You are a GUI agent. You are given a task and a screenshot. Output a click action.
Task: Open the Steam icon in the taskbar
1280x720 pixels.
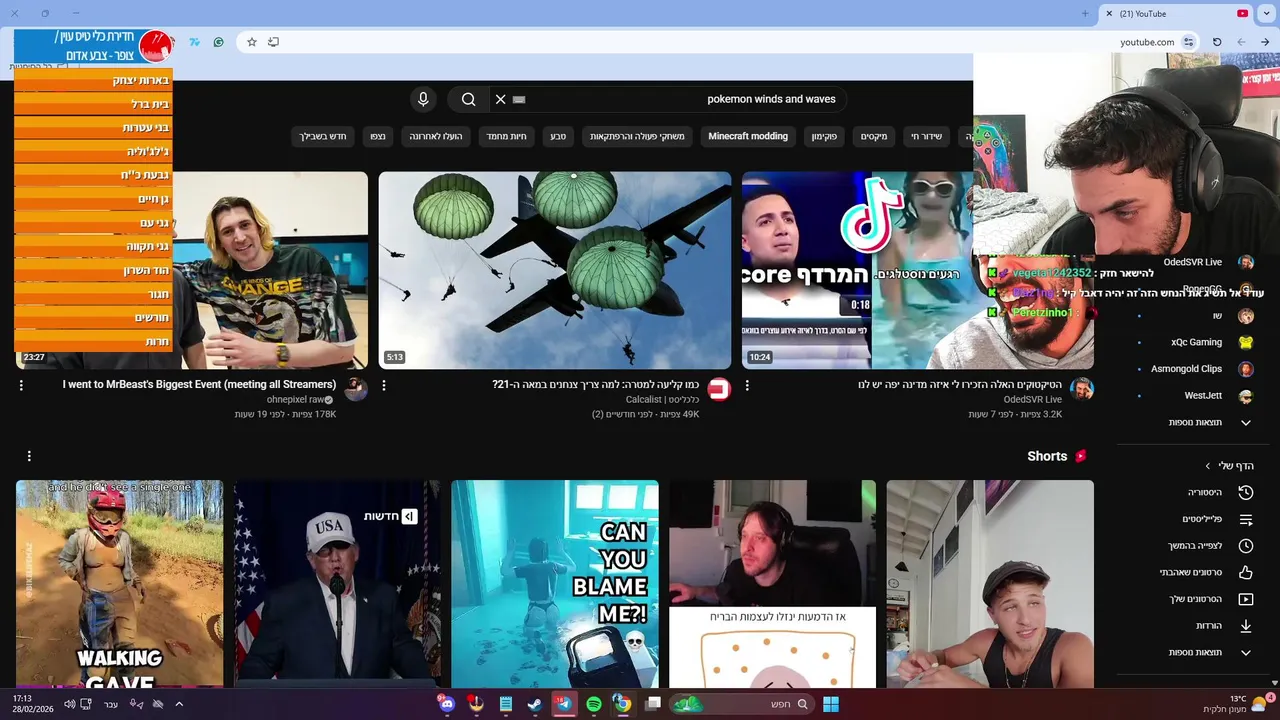pyautogui.click(x=535, y=704)
